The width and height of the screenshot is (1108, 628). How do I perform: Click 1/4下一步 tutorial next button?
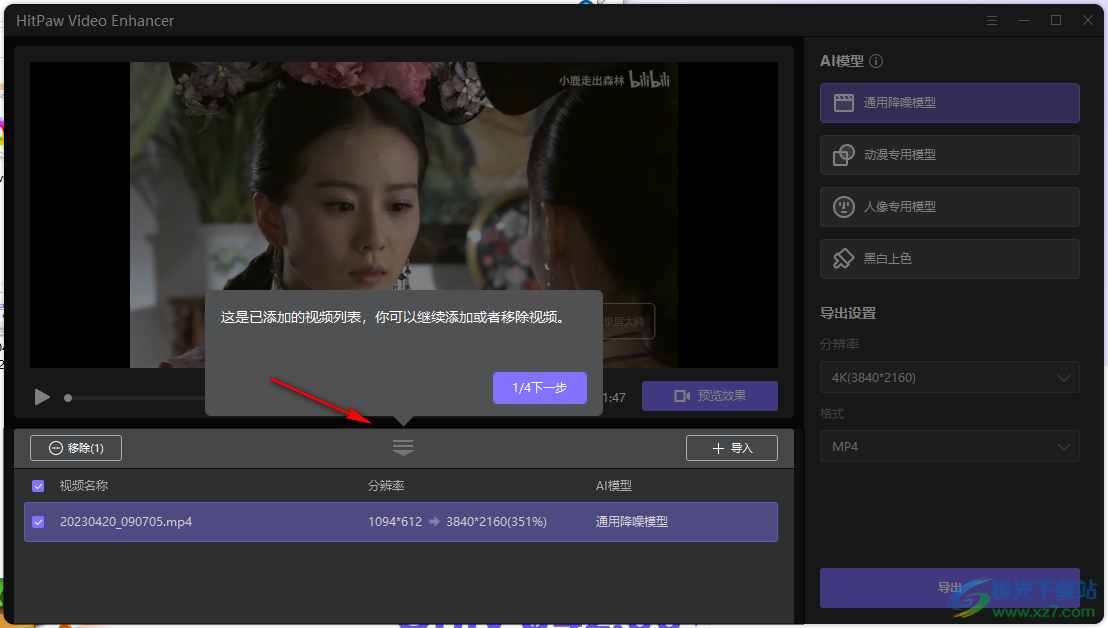540,388
